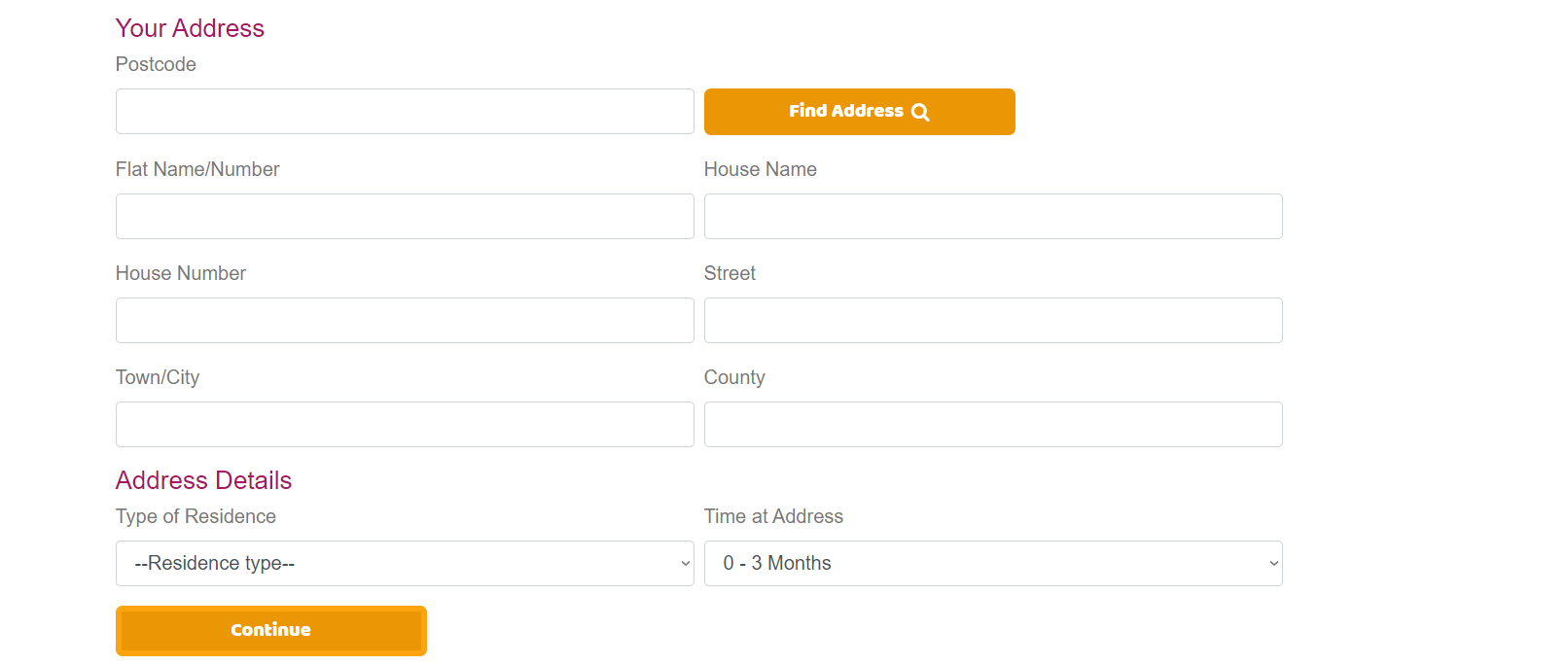This screenshot has height=665, width=1568.
Task: Click the House Name input box
Action: click(x=992, y=216)
